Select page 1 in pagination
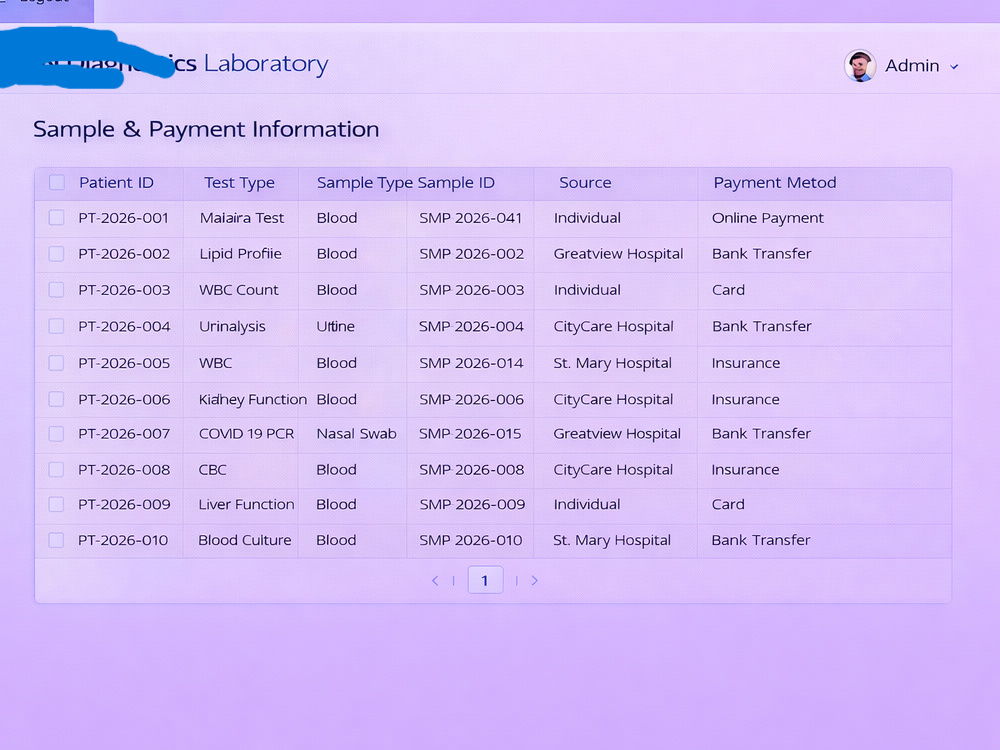 pyautogui.click(x=485, y=580)
